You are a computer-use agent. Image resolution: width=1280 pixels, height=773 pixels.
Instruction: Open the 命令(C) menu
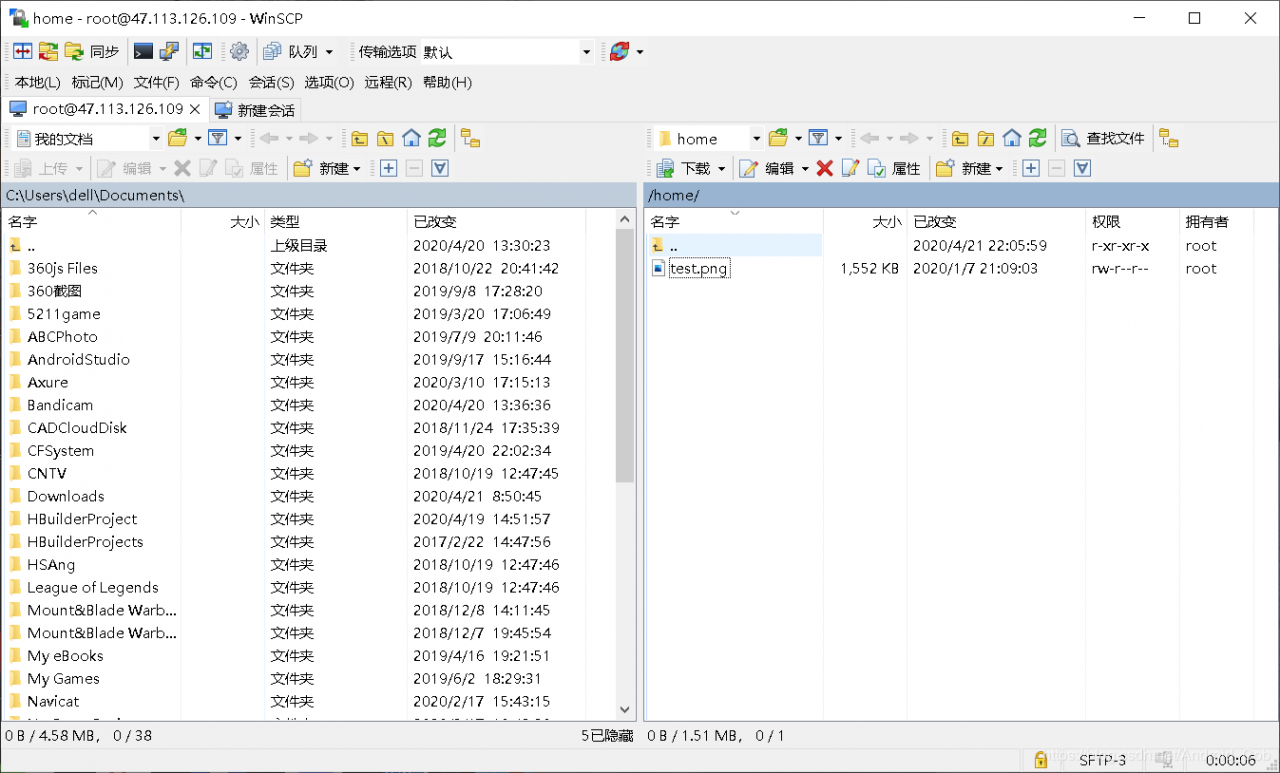tap(213, 82)
